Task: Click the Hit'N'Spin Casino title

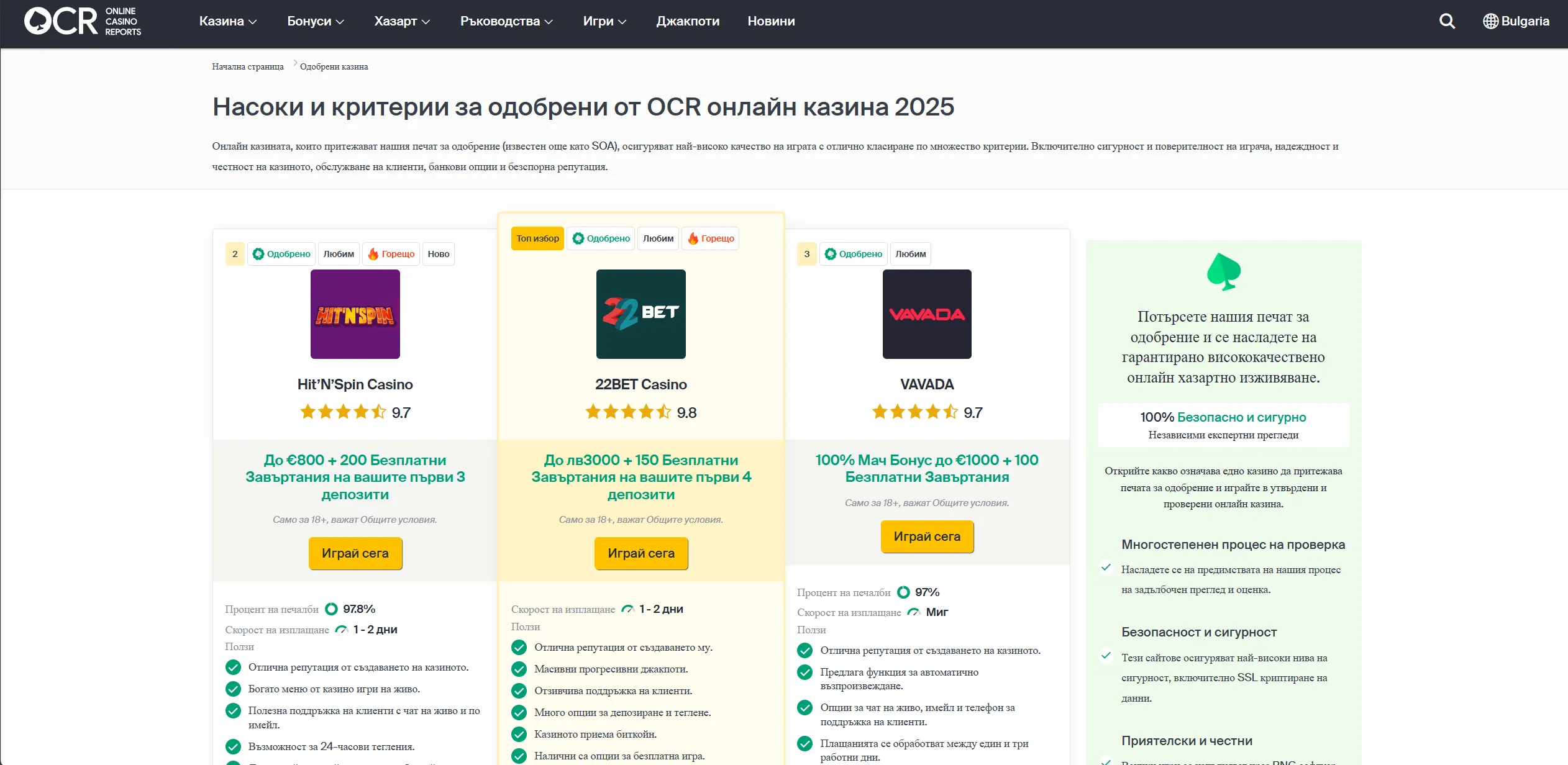Action: [355, 384]
